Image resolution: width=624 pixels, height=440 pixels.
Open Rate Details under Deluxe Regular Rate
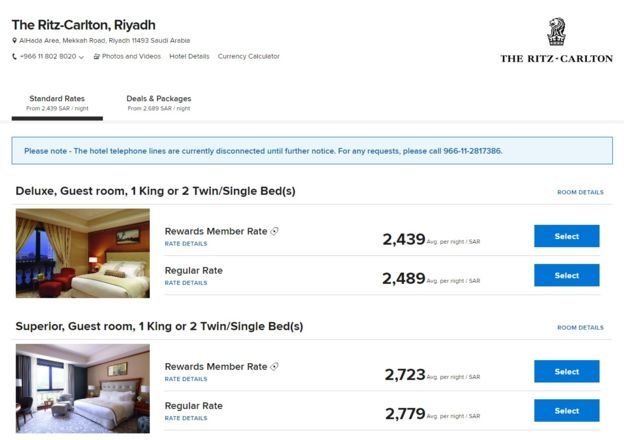tap(186, 283)
